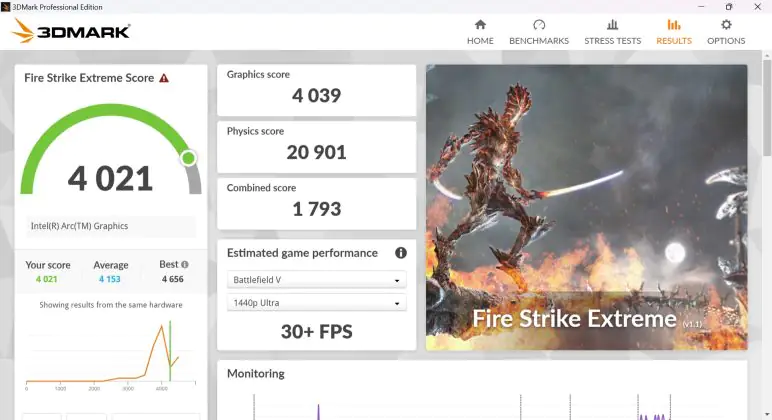Minimize the 3DMark window
Image resolution: width=772 pixels, height=420 pixels.
click(701, 6)
